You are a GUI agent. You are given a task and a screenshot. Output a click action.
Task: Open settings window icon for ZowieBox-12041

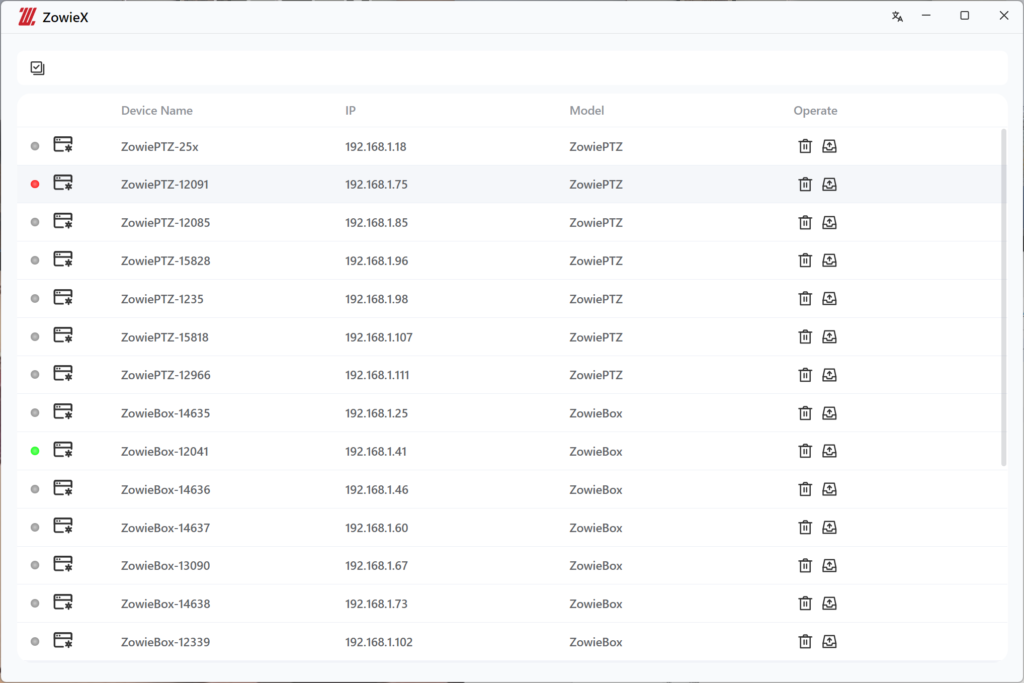[x=63, y=451]
